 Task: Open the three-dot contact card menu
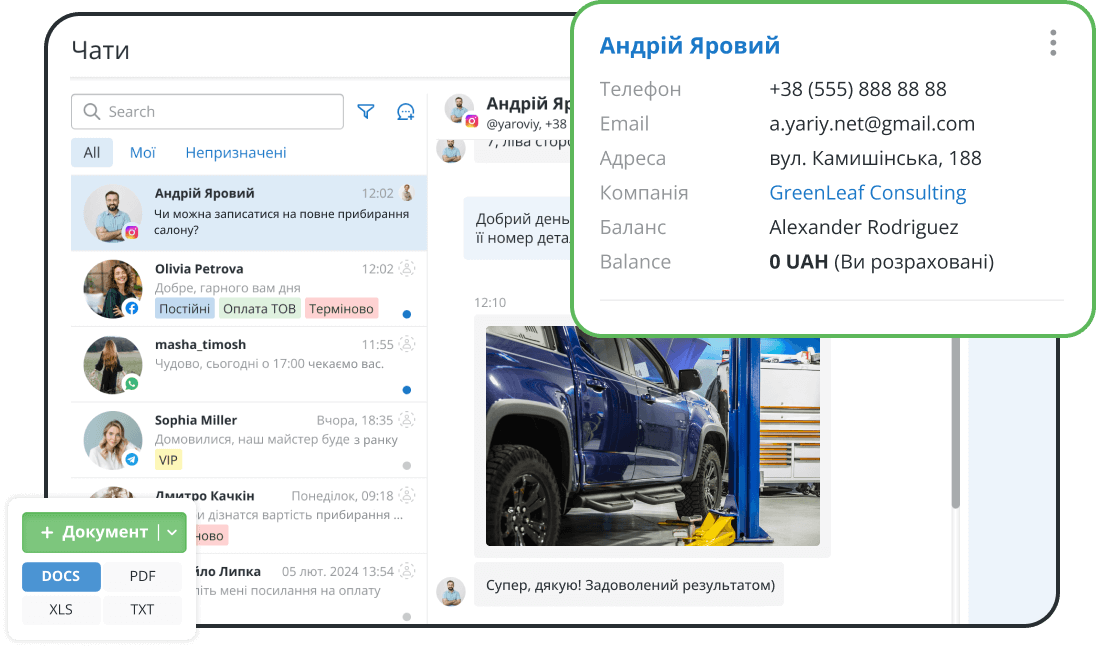1053,43
